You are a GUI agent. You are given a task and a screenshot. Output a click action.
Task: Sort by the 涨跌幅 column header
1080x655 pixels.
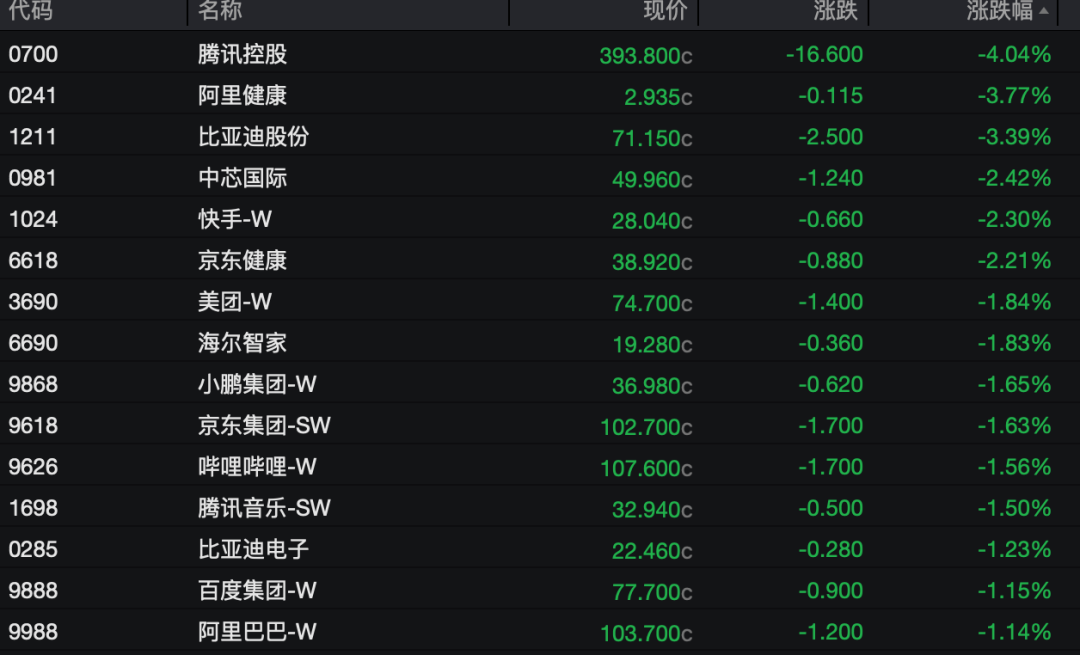click(x=999, y=10)
